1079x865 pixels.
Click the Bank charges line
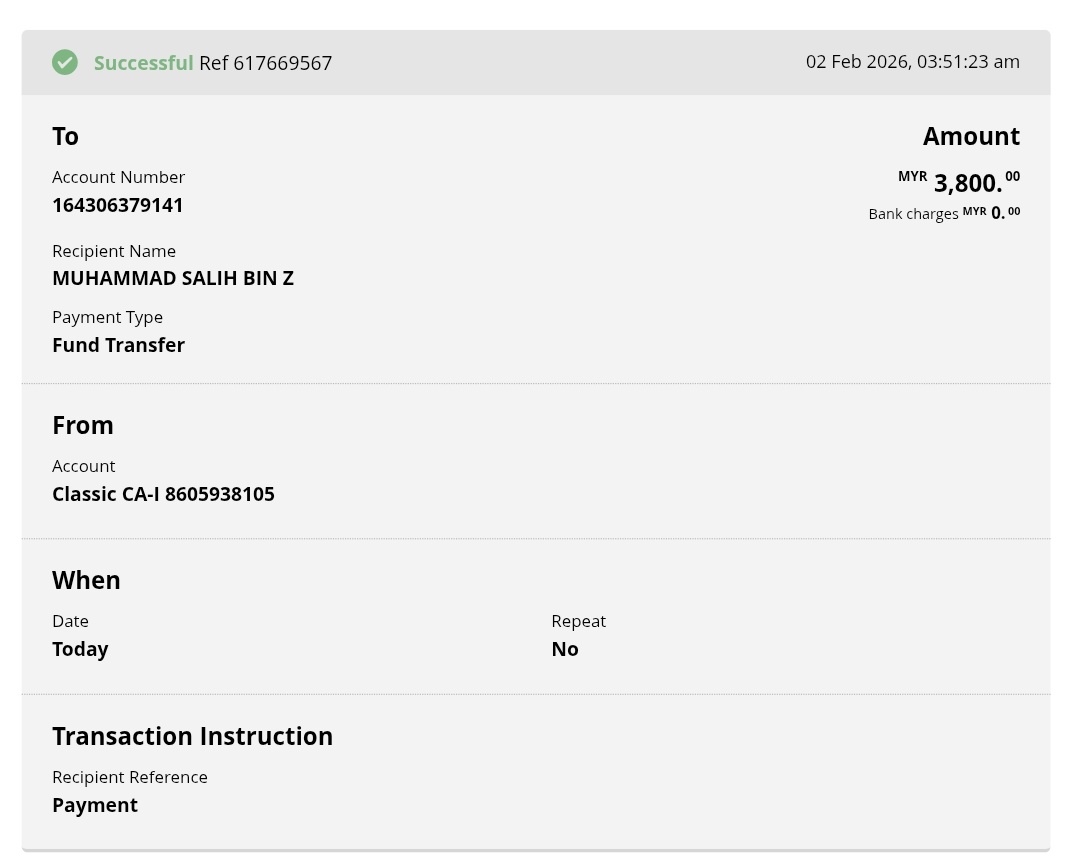[943, 213]
